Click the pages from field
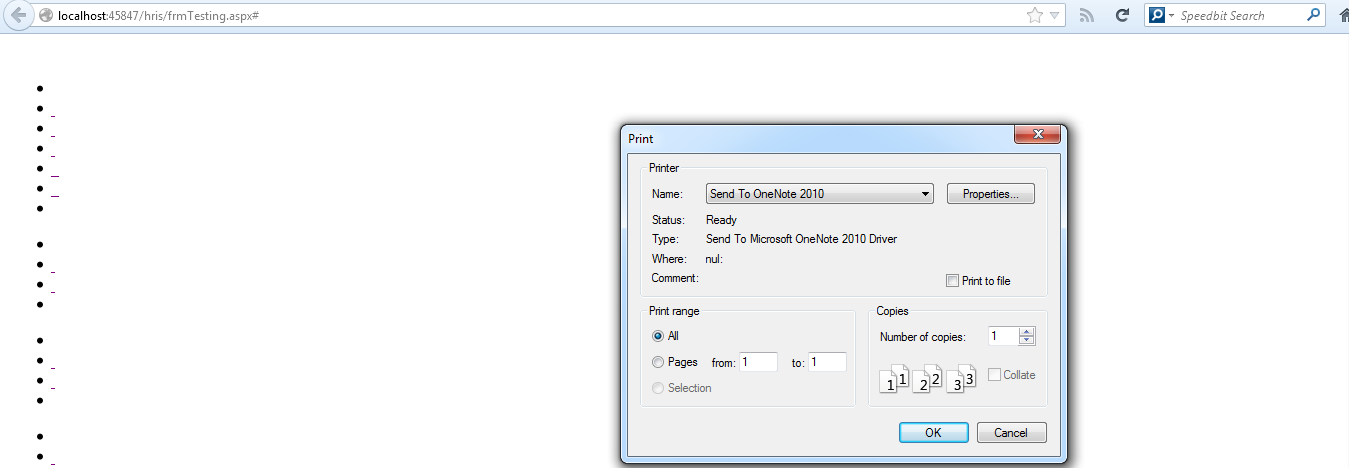This screenshot has width=1349, height=468. [759, 362]
